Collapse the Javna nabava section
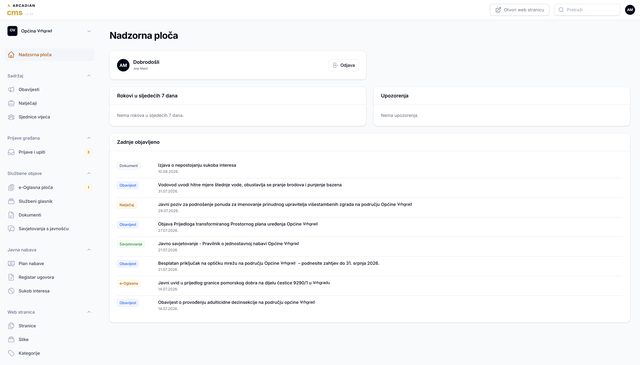The height and width of the screenshot is (365, 640). point(89,250)
